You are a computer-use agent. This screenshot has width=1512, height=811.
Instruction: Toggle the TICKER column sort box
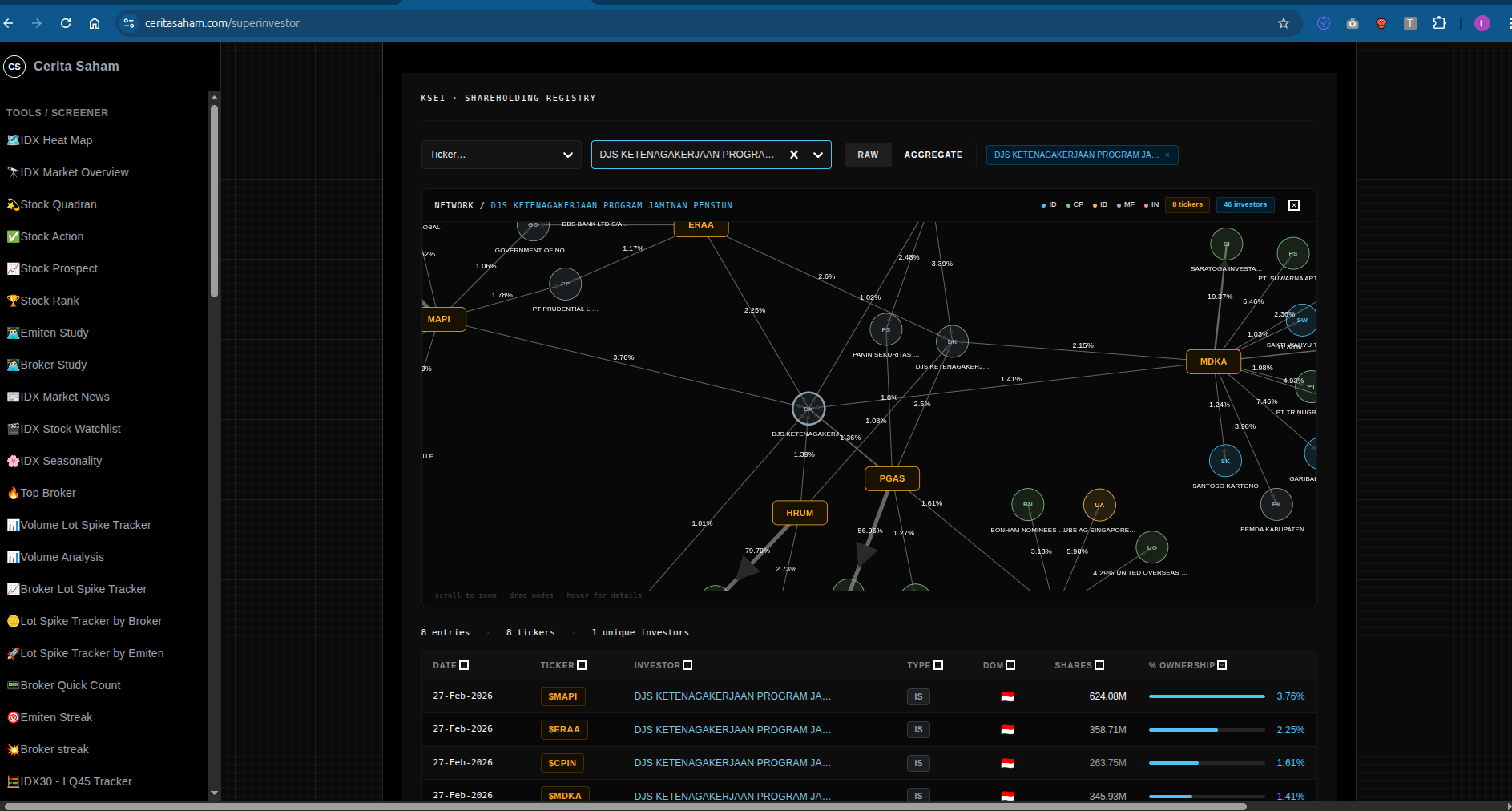582,665
